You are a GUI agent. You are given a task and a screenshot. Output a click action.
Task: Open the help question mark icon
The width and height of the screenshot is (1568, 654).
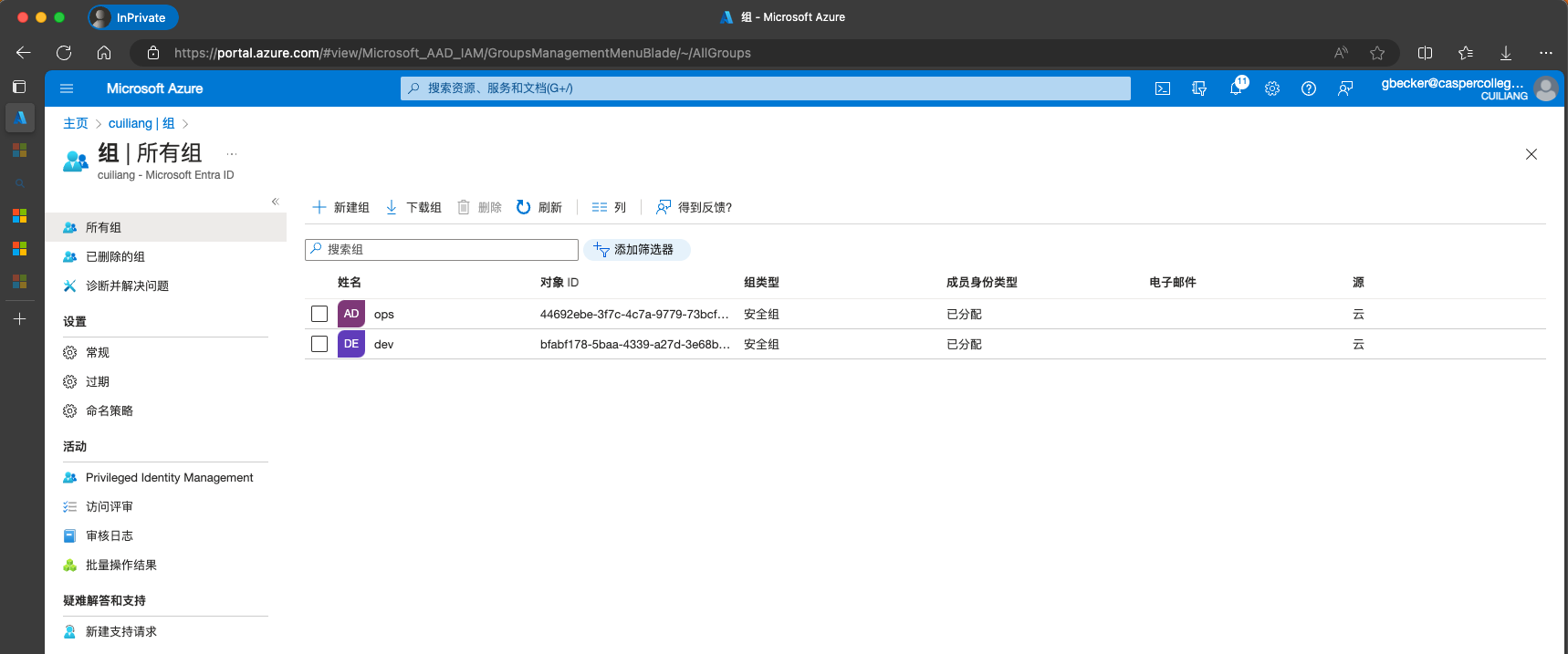click(1309, 88)
